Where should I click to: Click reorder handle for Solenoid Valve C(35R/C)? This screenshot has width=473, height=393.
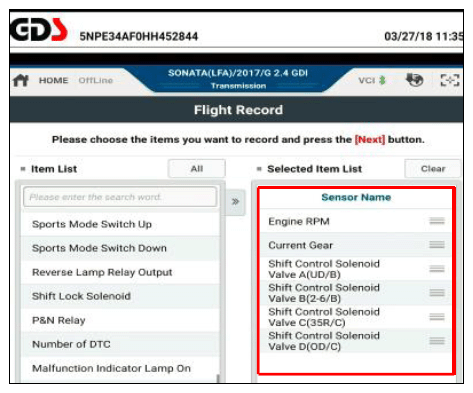[437, 317]
